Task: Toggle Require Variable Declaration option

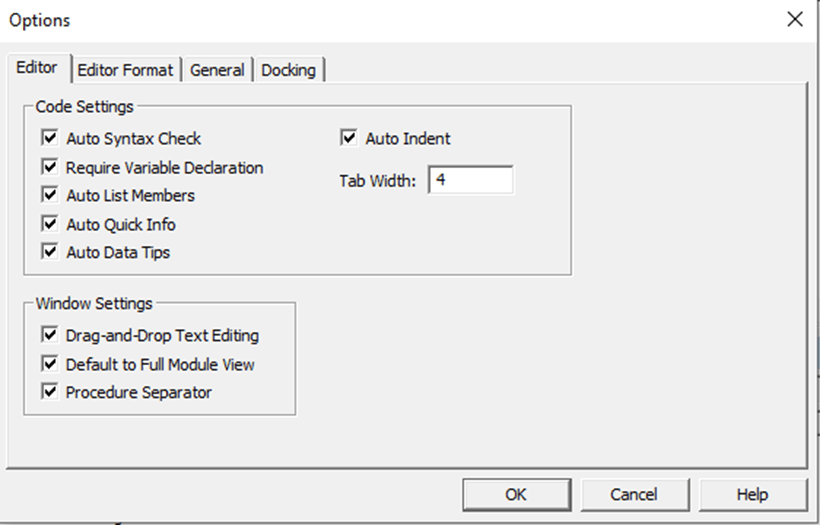Action: [x=50, y=167]
